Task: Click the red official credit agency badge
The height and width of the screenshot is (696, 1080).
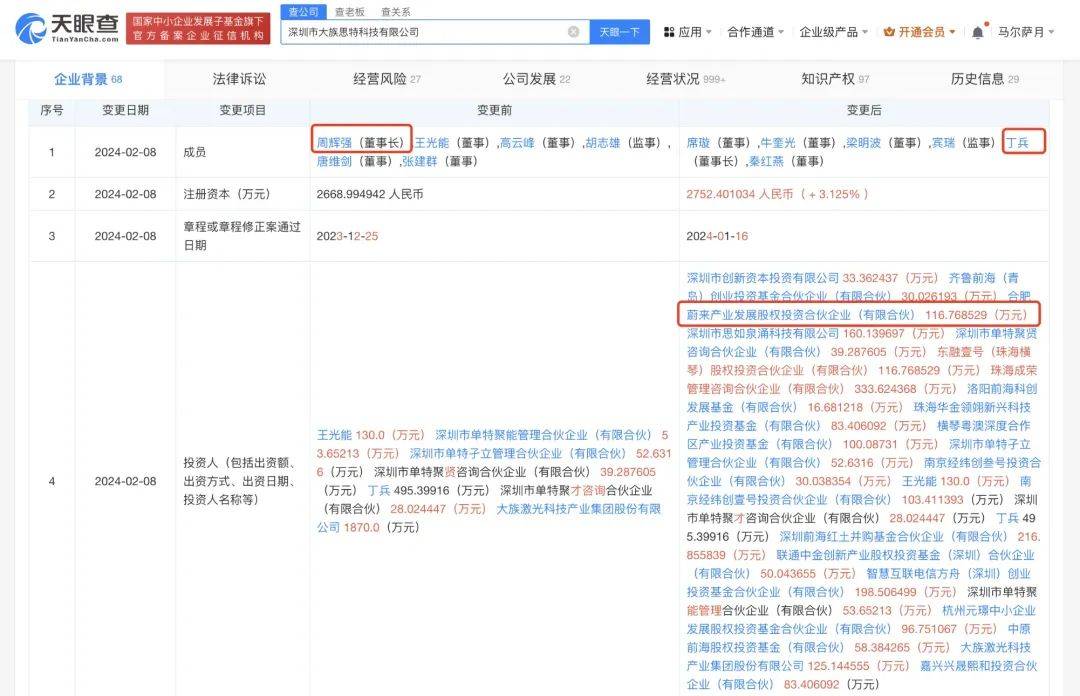Action: pyautogui.click(x=198, y=29)
